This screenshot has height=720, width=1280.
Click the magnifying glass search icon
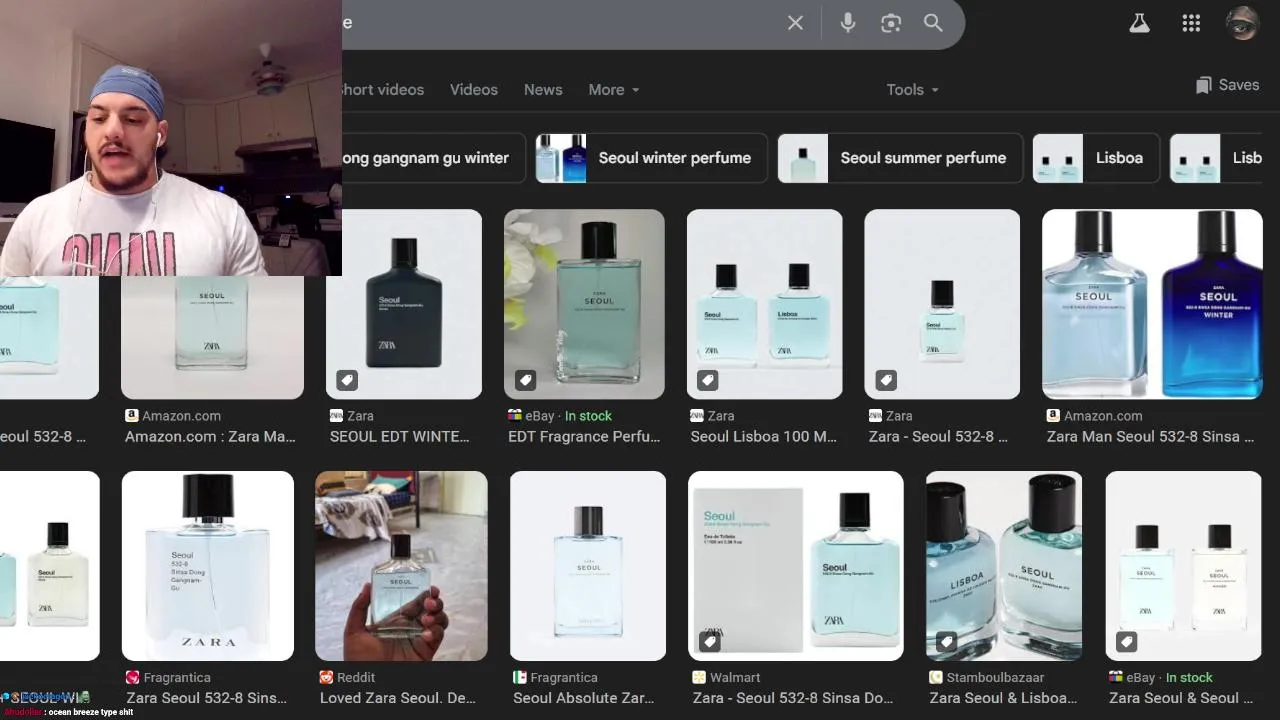coord(933,23)
